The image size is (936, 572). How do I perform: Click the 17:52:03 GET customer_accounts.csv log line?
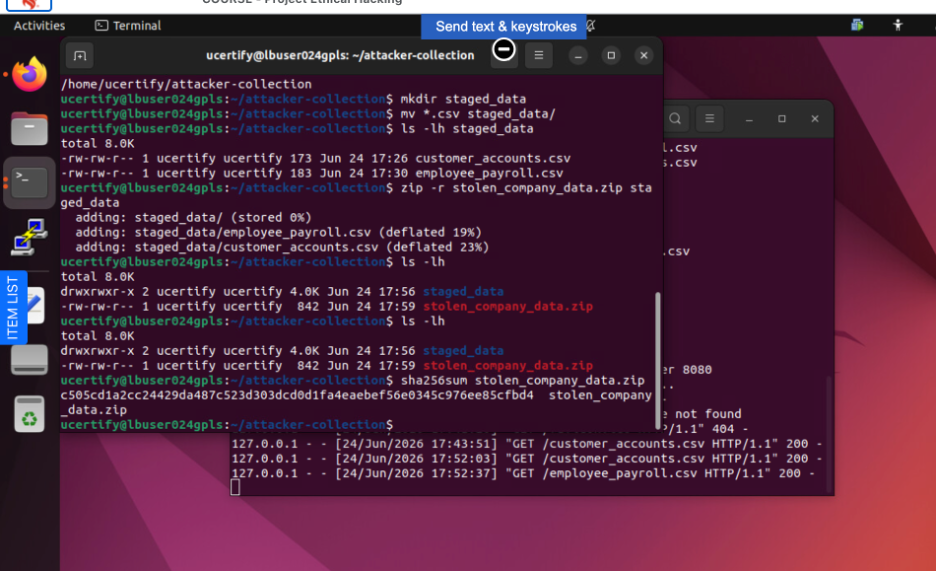click(x=527, y=459)
